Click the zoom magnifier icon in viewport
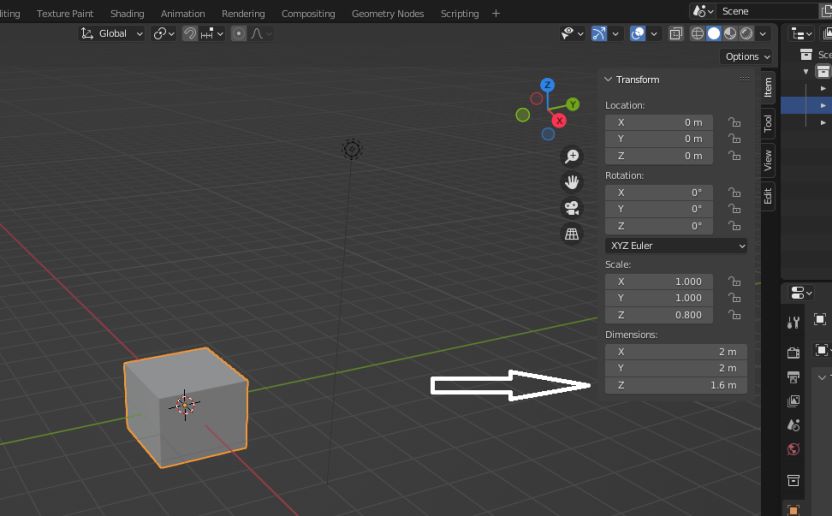This screenshot has height=516, width=832. coord(572,156)
